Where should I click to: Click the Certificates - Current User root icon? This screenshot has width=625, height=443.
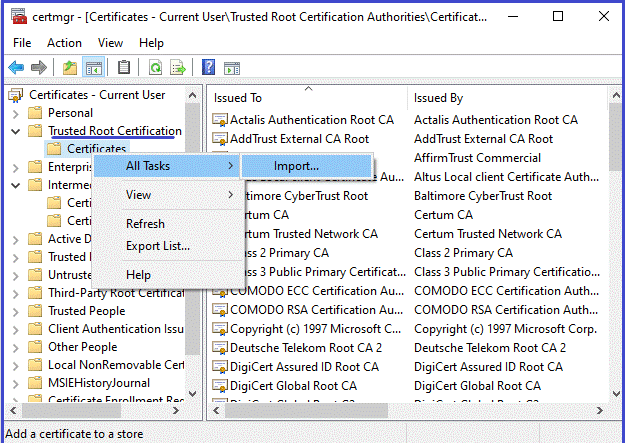[16, 95]
